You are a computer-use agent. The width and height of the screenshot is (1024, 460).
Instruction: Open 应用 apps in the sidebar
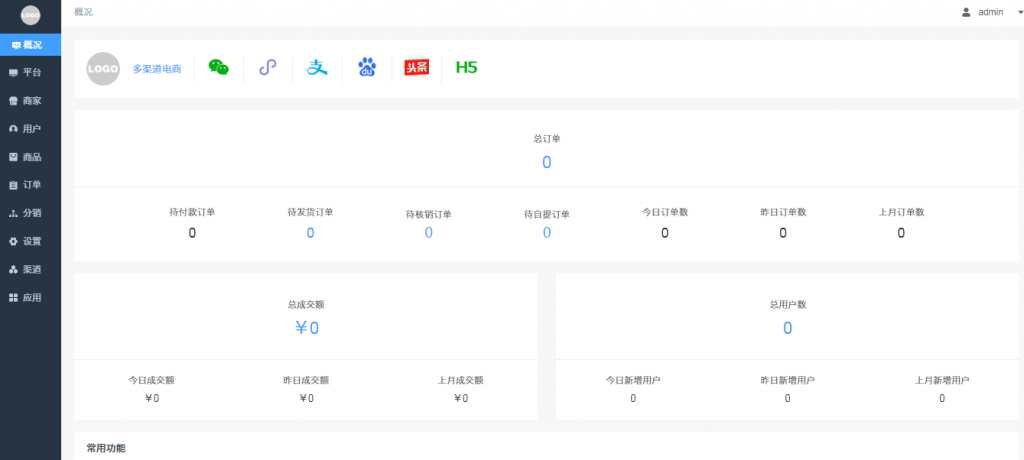click(x=31, y=297)
